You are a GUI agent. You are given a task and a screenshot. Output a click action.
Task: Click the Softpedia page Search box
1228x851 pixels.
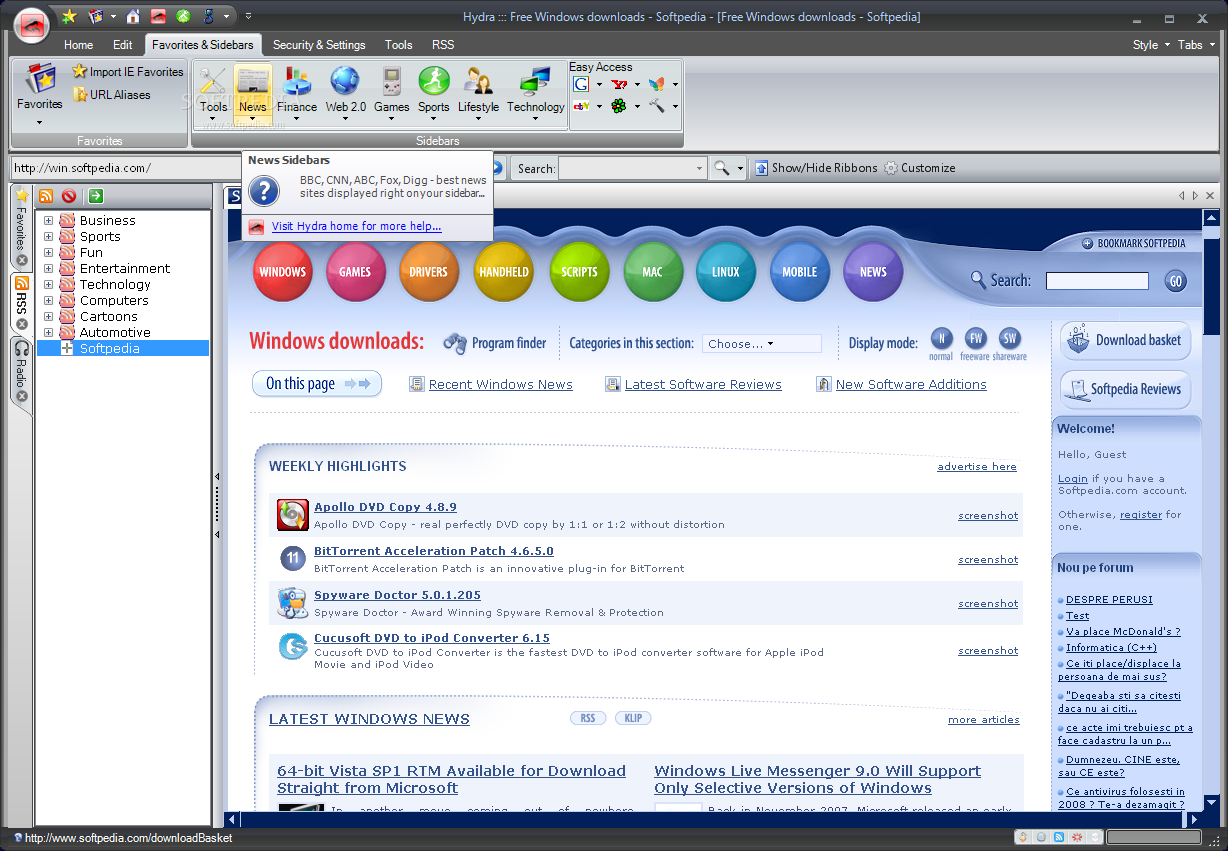(x=1097, y=281)
